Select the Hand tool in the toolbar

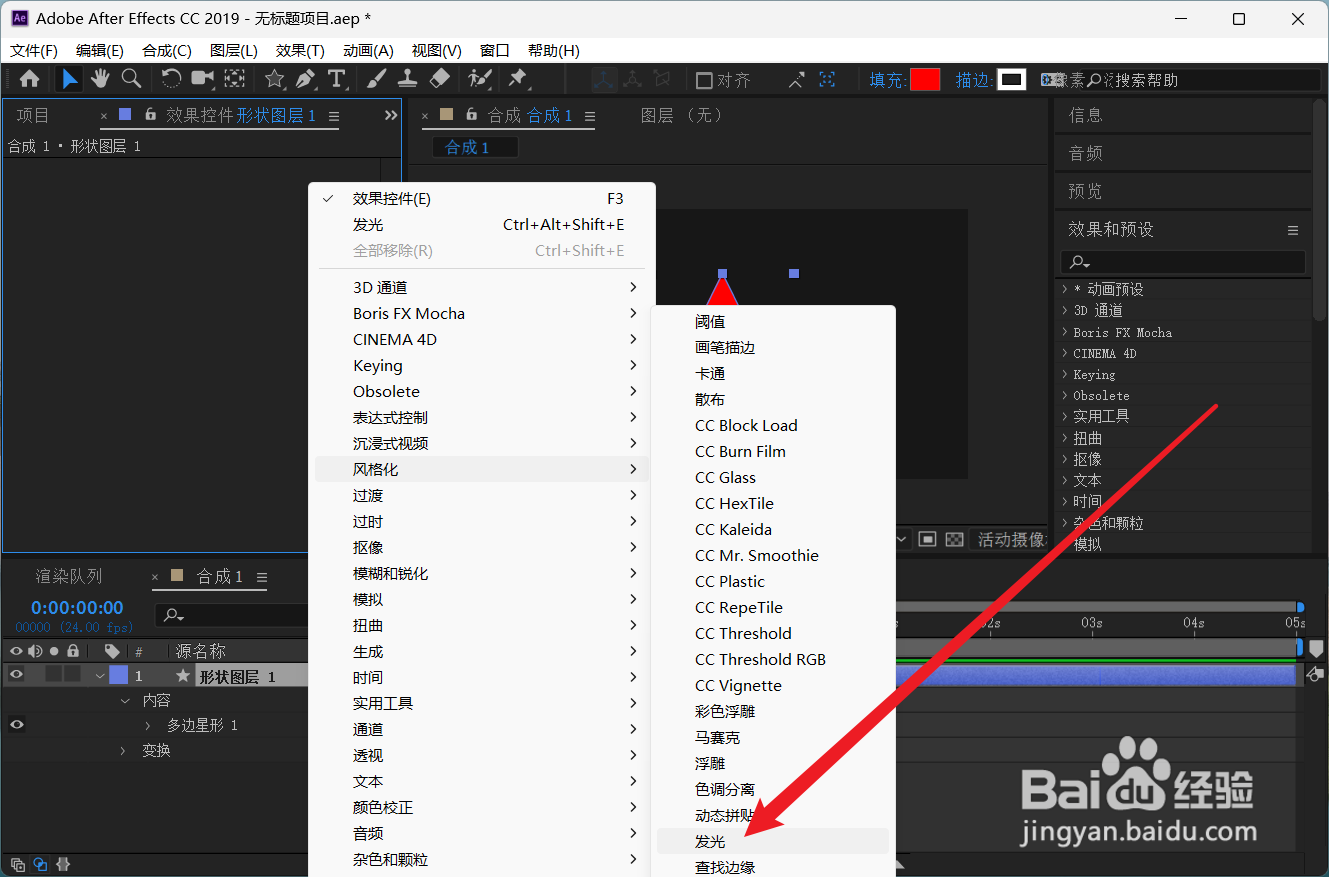pos(99,78)
